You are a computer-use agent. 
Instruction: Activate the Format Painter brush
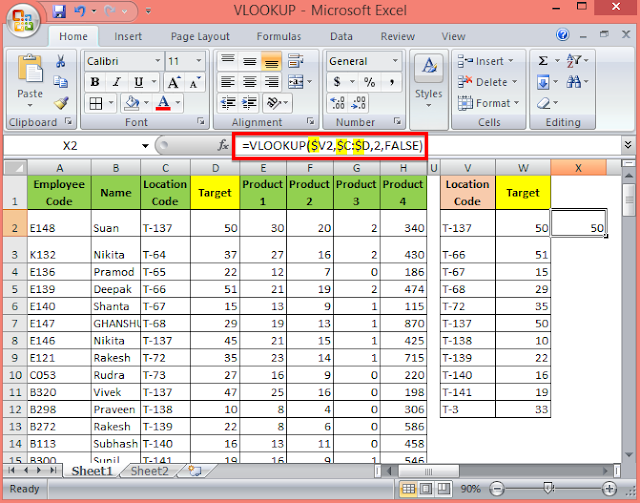coord(60,103)
